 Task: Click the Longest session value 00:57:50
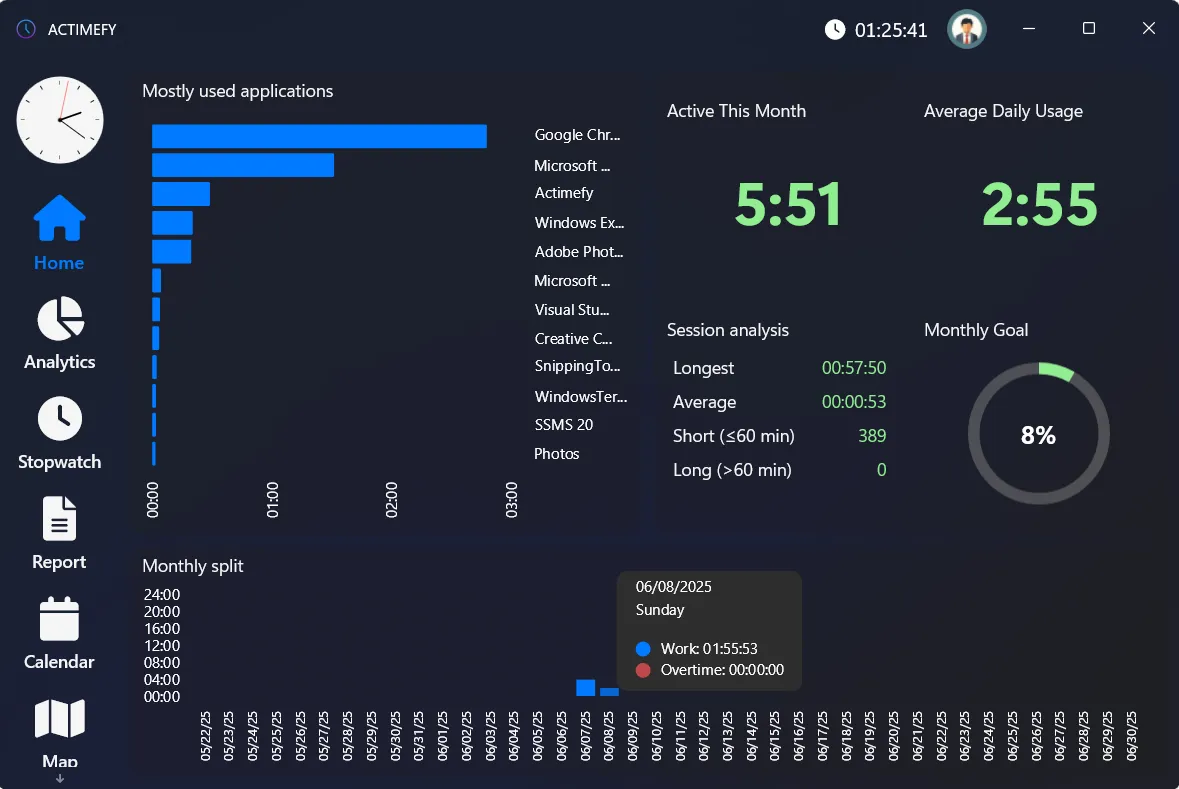click(854, 368)
